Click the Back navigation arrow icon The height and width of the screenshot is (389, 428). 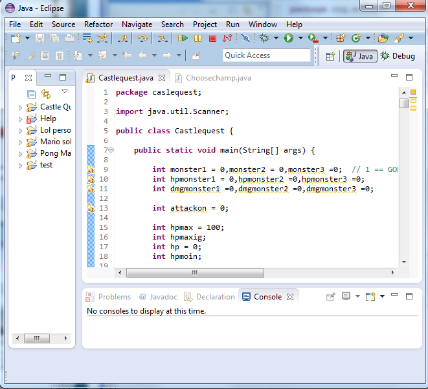(x=143, y=55)
